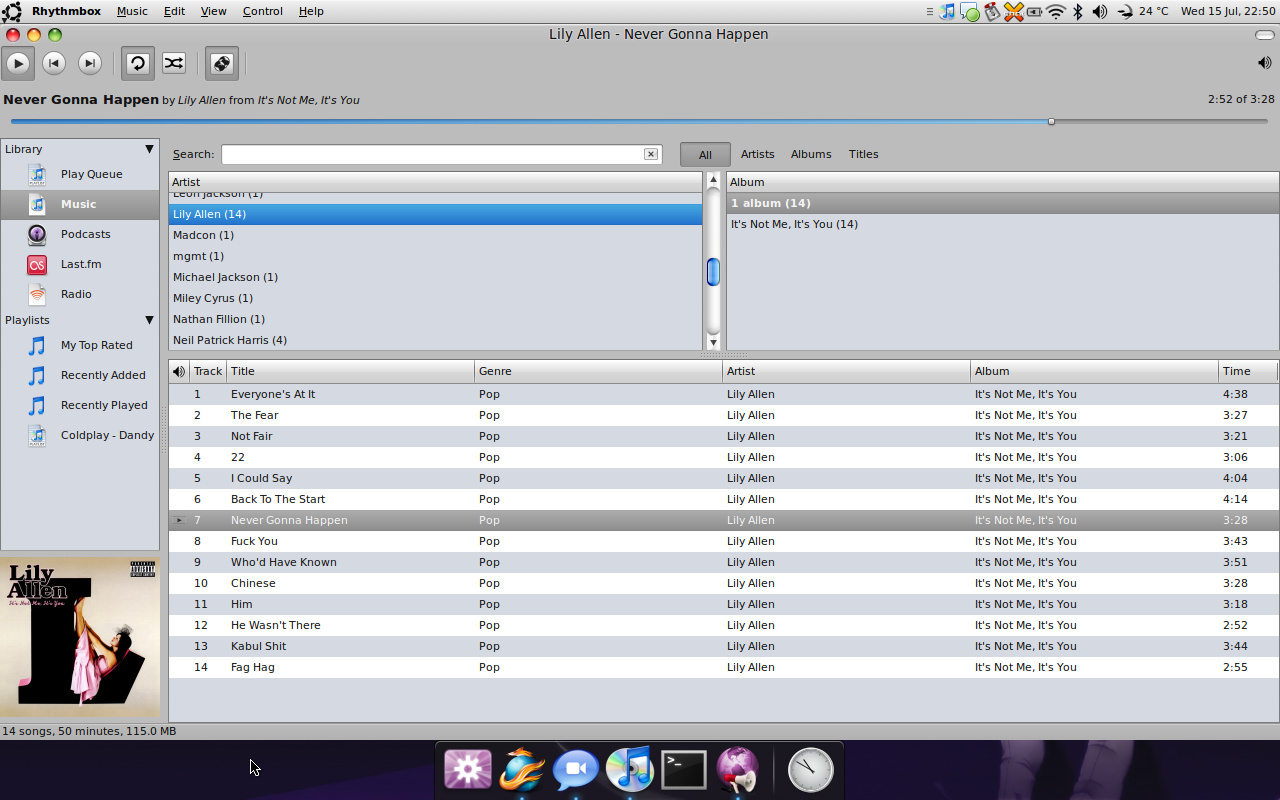Image resolution: width=1280 pixels, height=800 pixels.
Task: Select the 1 album (14) row
Action: pos(1002,203)
